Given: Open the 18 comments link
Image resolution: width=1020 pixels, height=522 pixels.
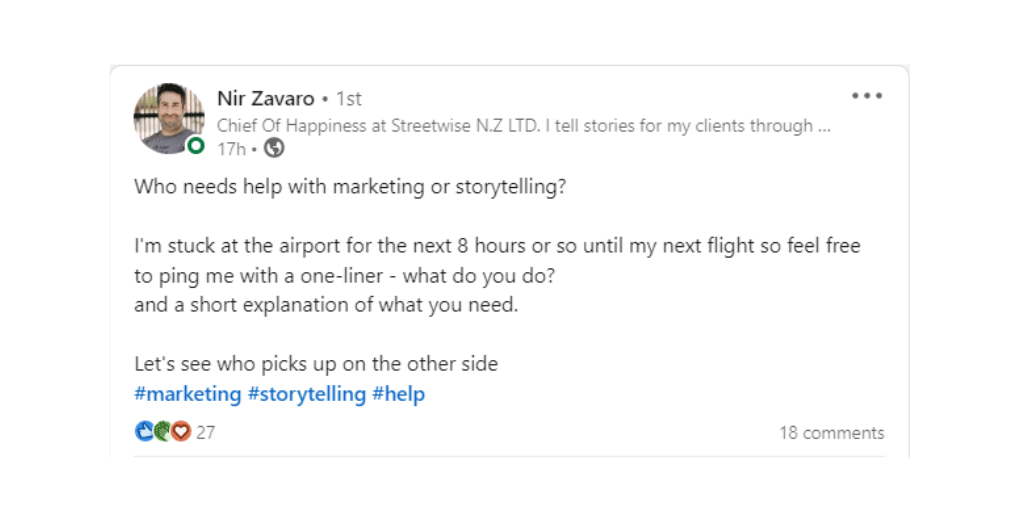Looking at the screenshot, I should (x=831, y=433).
